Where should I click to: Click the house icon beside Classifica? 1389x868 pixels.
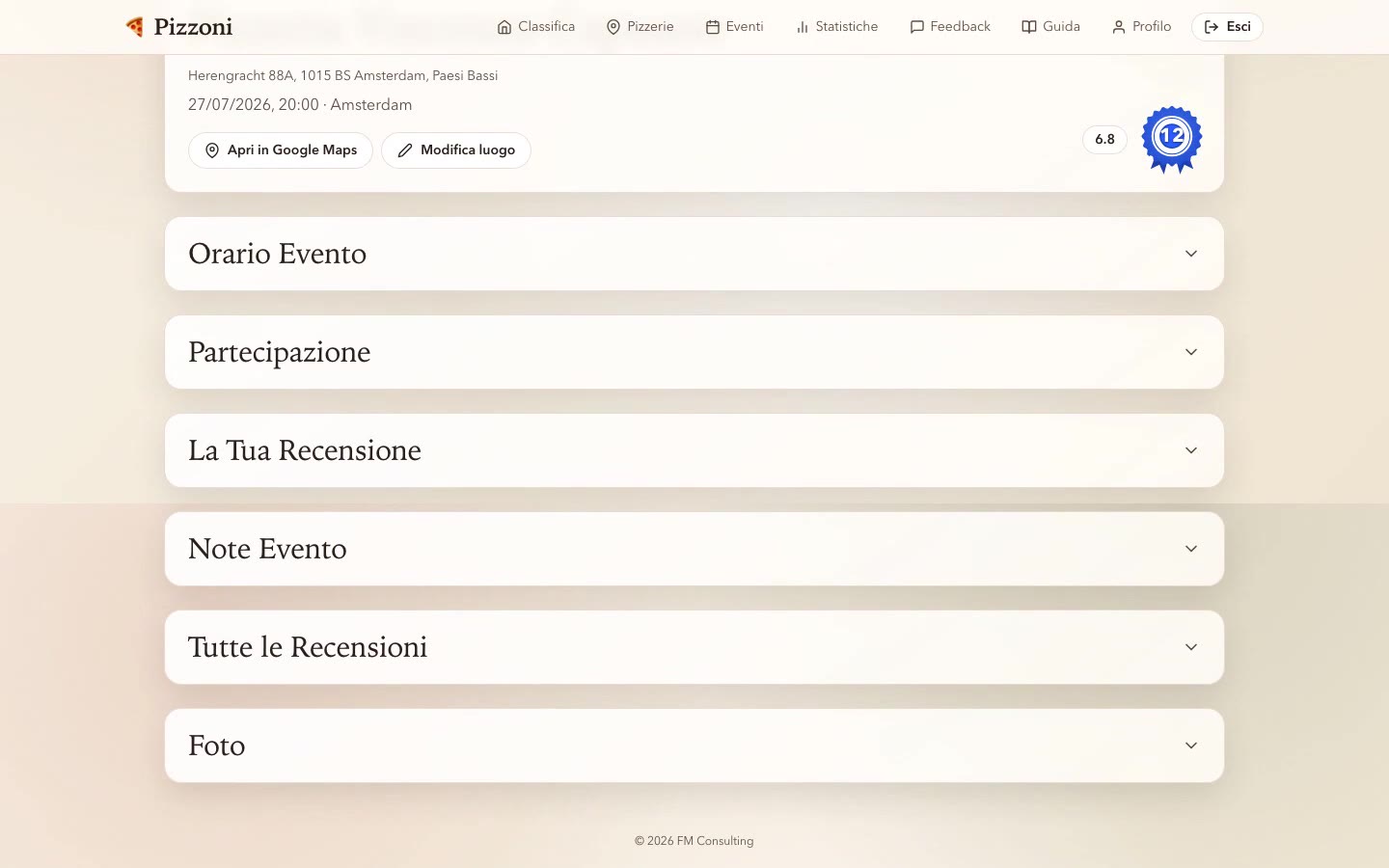point(504,27)
